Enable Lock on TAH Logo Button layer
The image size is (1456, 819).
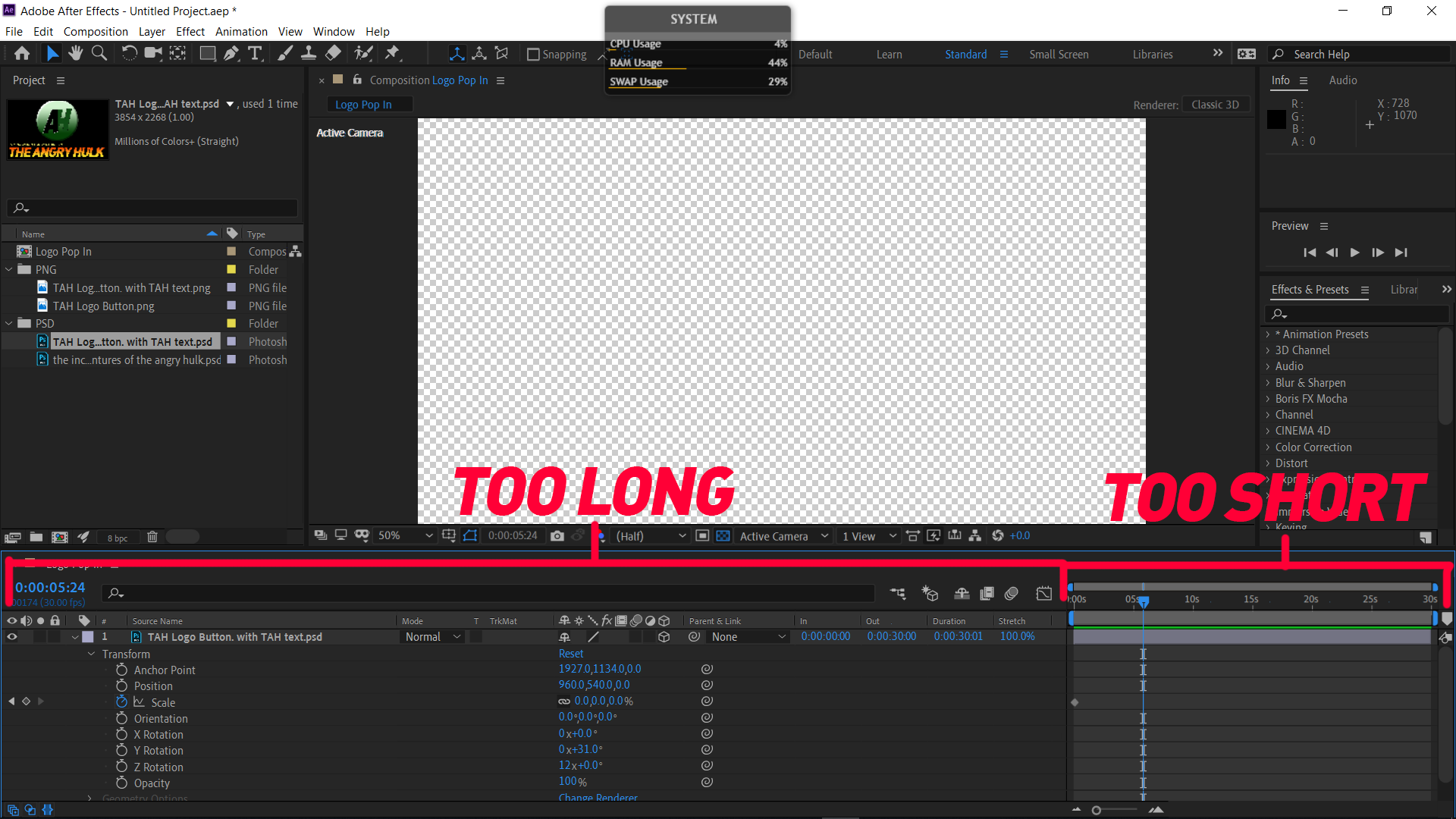point(55,637)
